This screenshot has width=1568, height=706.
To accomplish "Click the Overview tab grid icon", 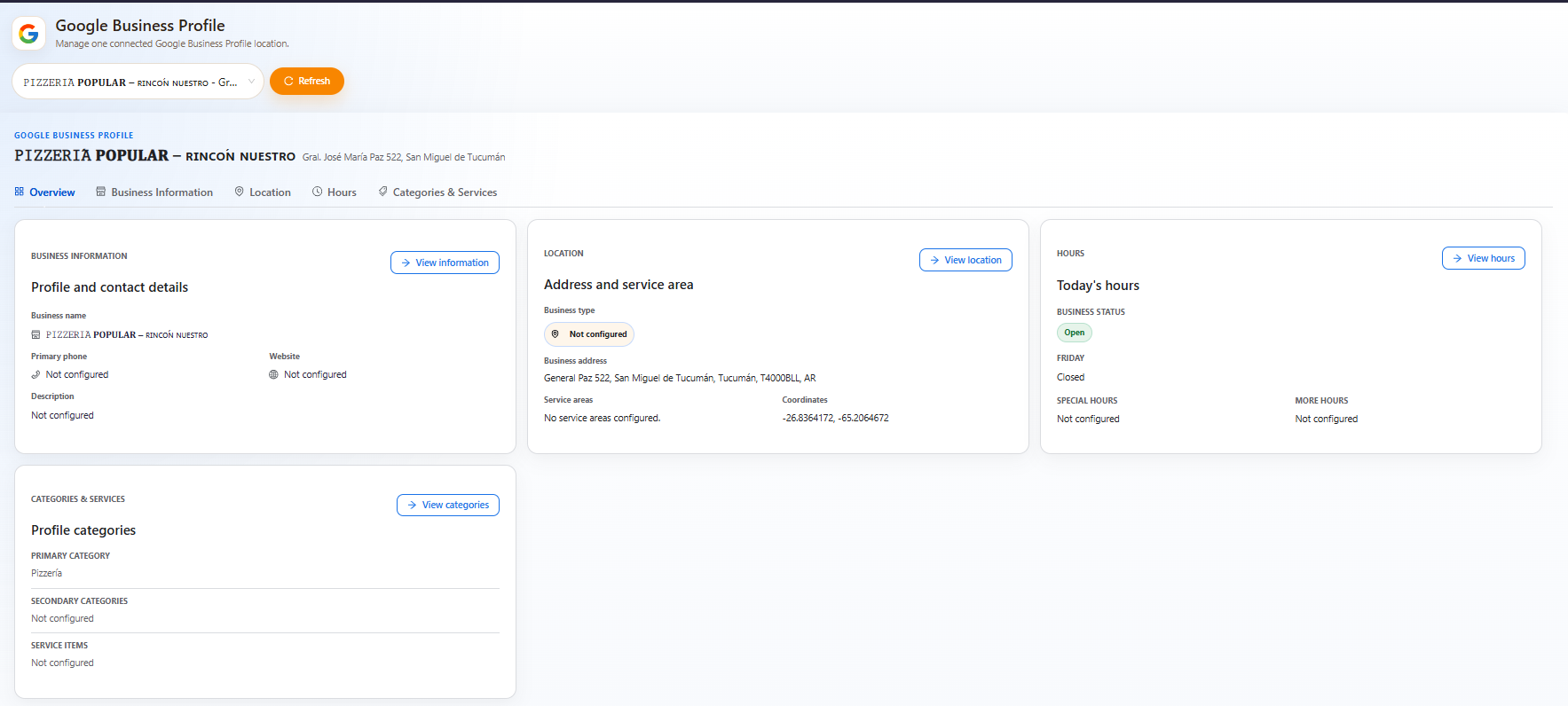I will [x=20, y=192].
